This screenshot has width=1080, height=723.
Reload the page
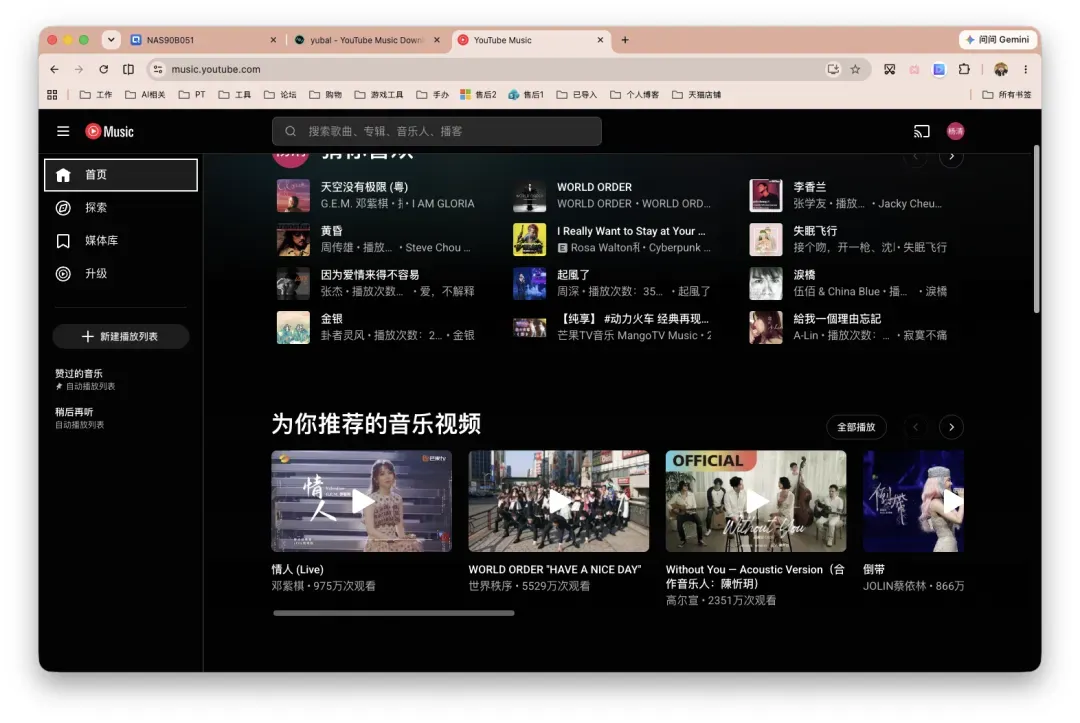pyautogui.click(x=103, y=69)
